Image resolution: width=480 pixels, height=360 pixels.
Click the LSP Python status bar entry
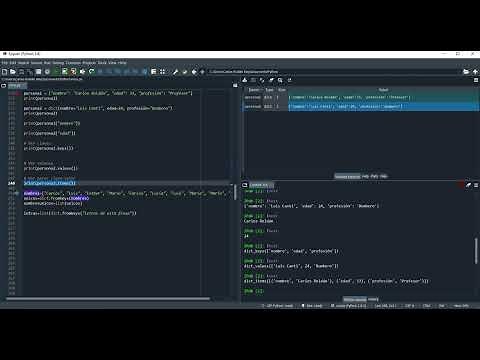(278, 306)
